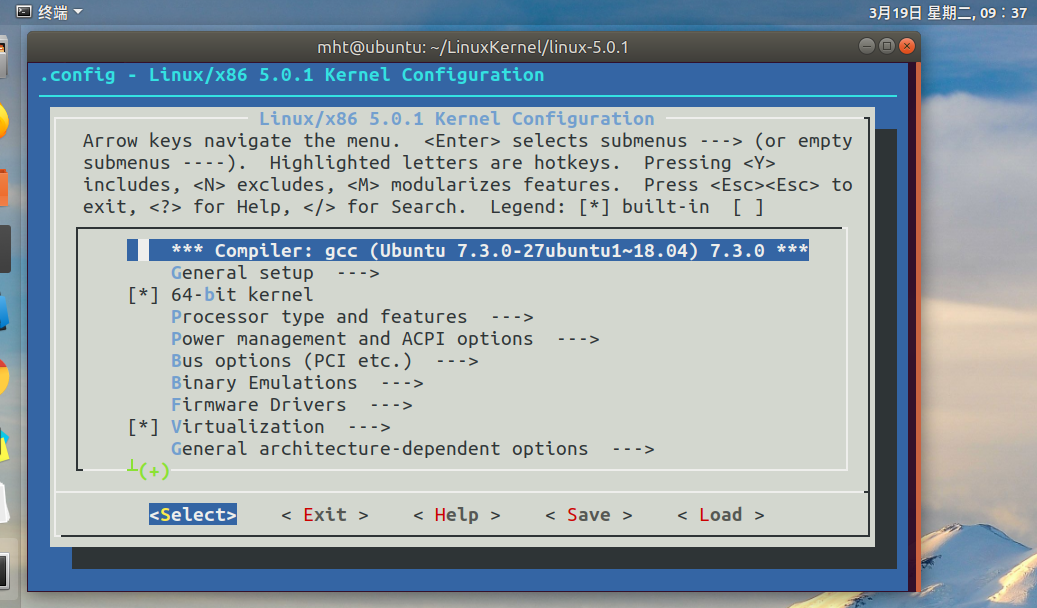Click the terminal icon beside 终端 label
1037x608 pixels.
pyautogui.click(x=24, y=11)
